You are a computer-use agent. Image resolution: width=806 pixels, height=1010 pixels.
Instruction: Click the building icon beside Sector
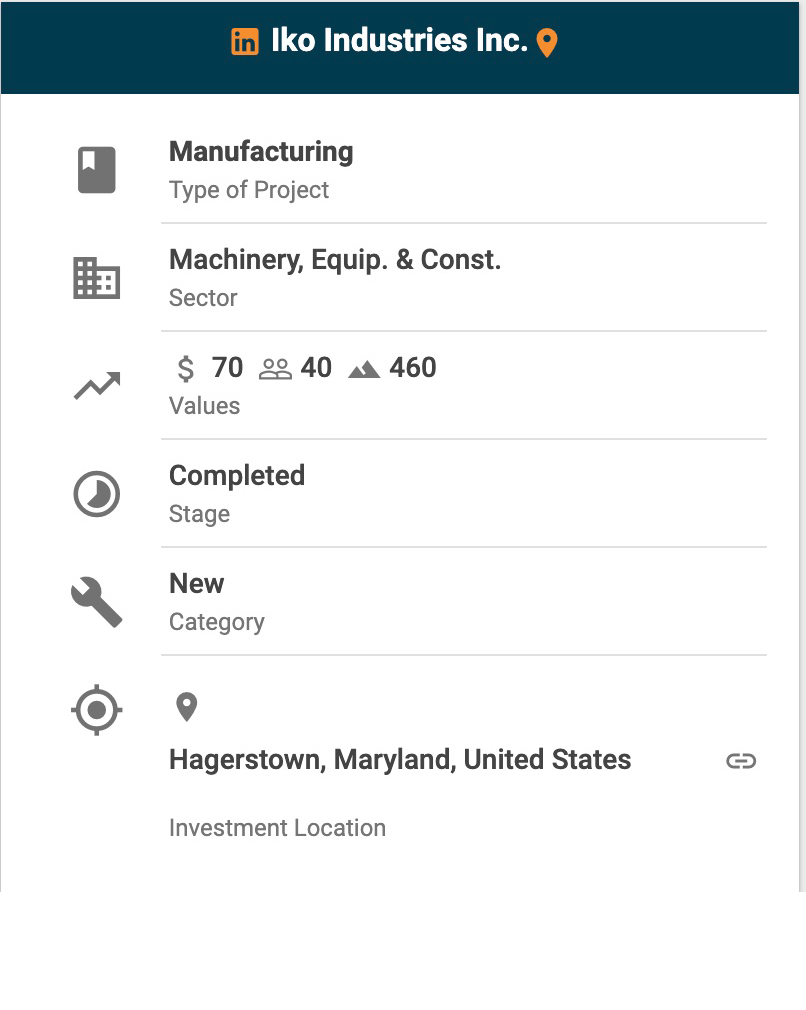click(97, 278)
